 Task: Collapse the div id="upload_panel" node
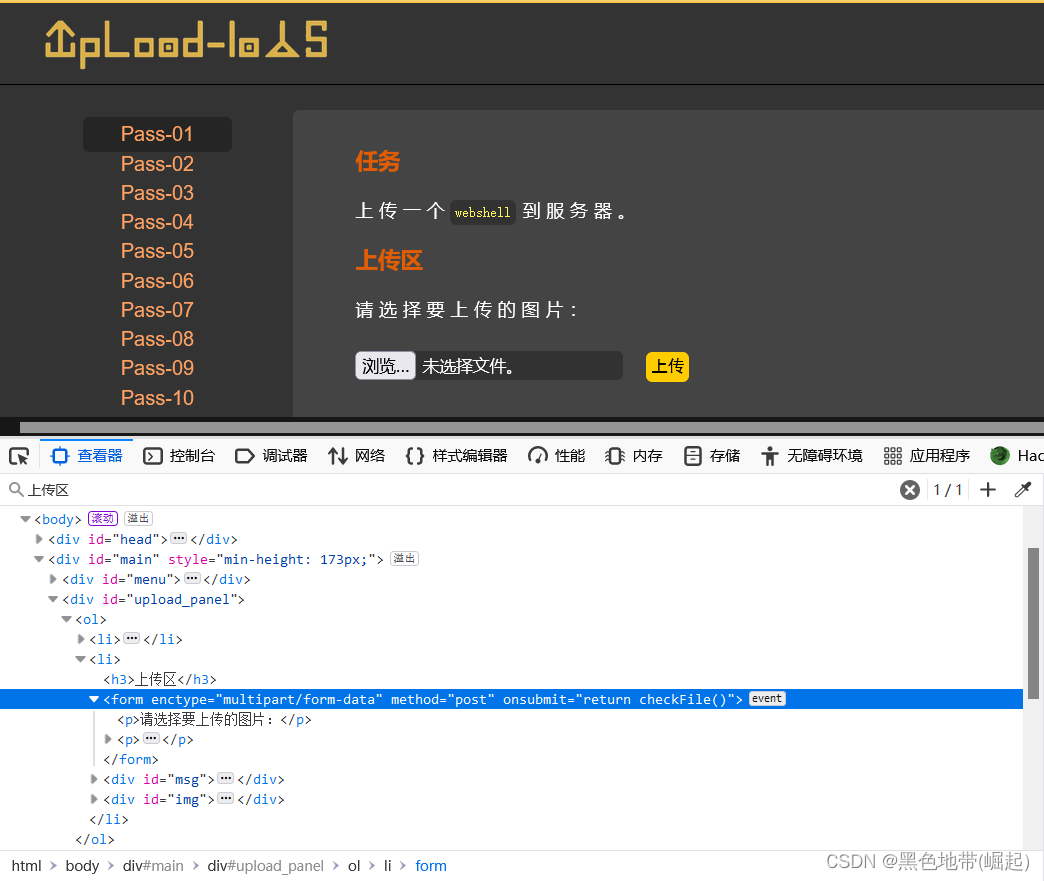[53, 599]
